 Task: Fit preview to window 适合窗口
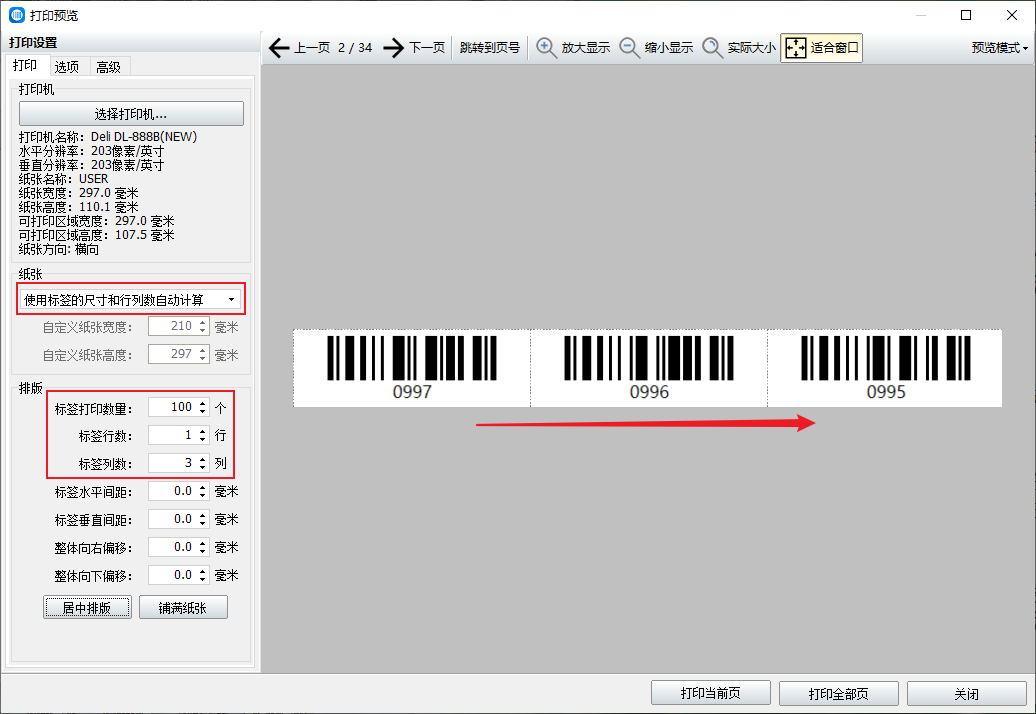pyautogui.click(x=821, y=48)
